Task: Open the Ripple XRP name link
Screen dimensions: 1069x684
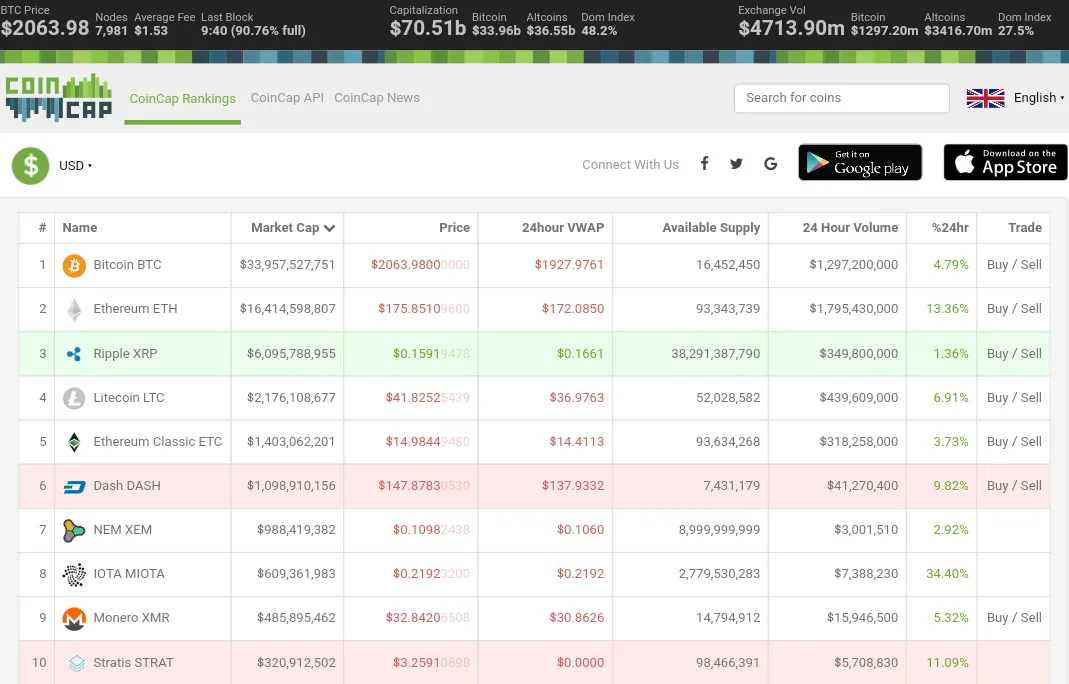Action: coord(125,353)
